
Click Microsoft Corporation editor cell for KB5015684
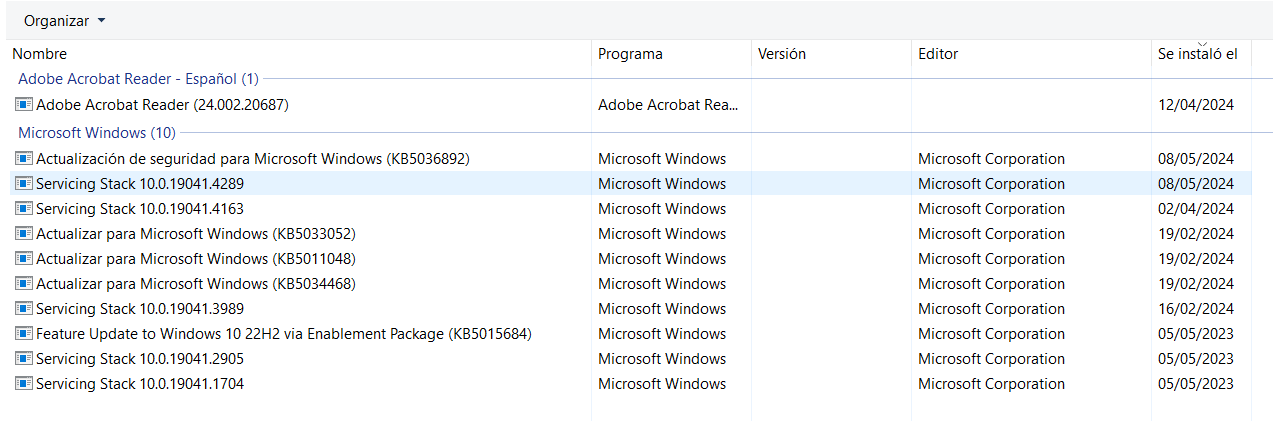pos(991,334)
